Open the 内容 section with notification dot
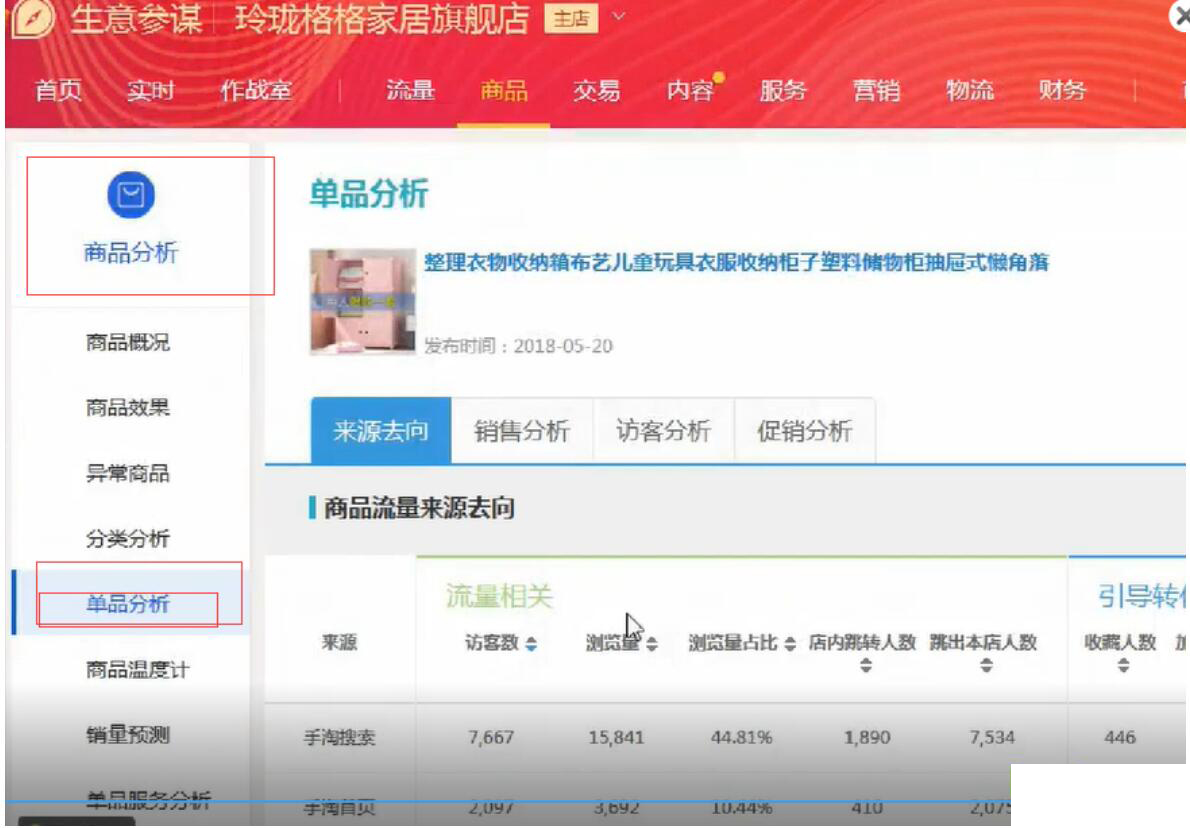 (x=690, y=91)
